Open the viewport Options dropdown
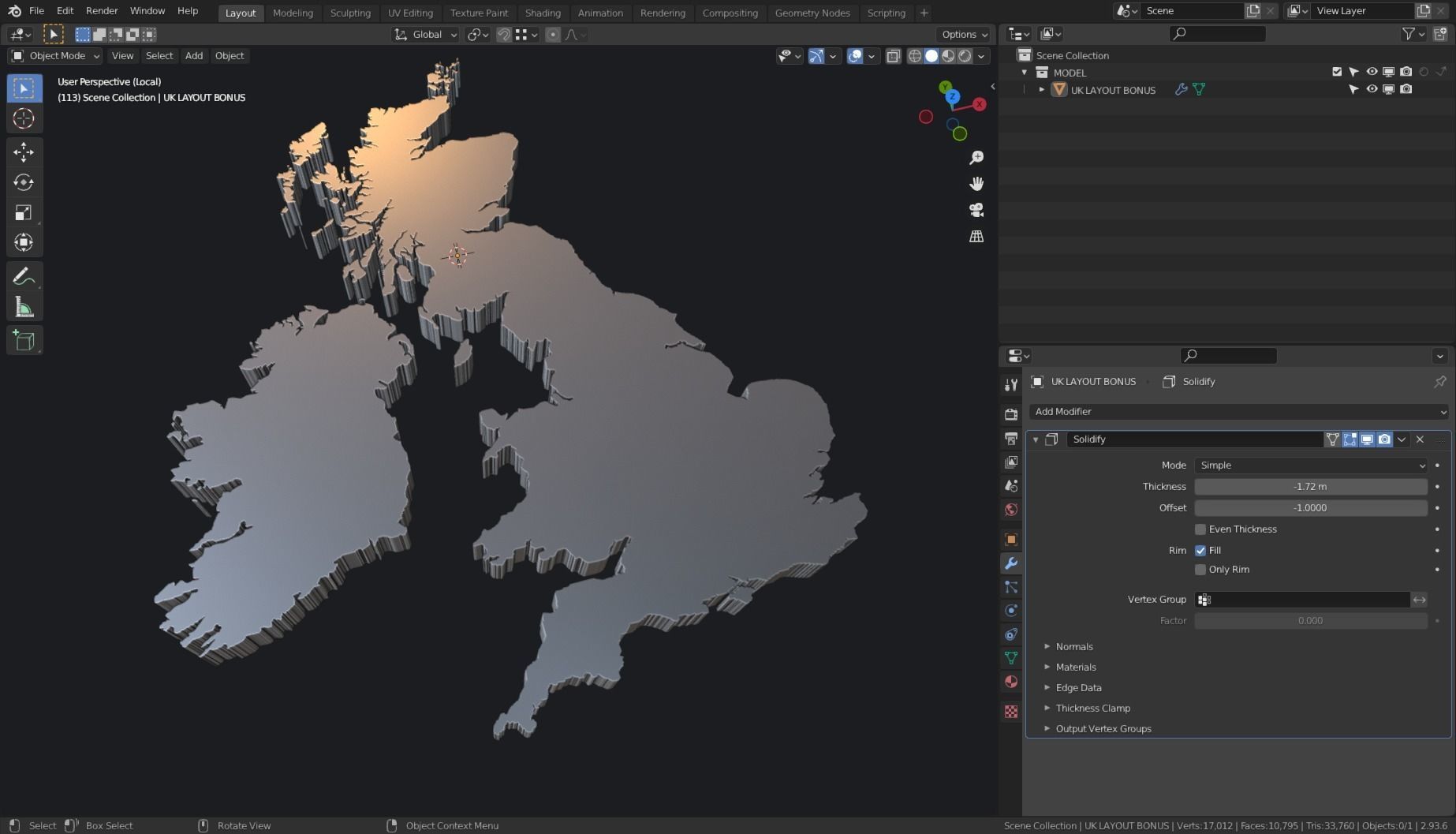Image resolution: width=1456 pixels, height=834 pixels. pos(964,35)
